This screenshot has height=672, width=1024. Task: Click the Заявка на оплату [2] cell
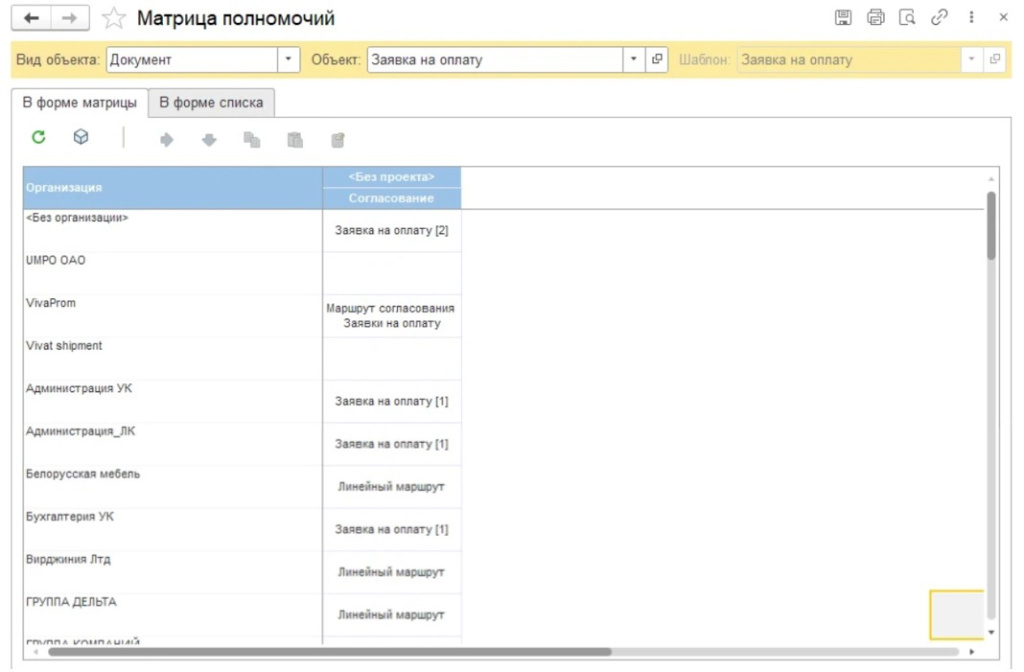coord(391,231)
